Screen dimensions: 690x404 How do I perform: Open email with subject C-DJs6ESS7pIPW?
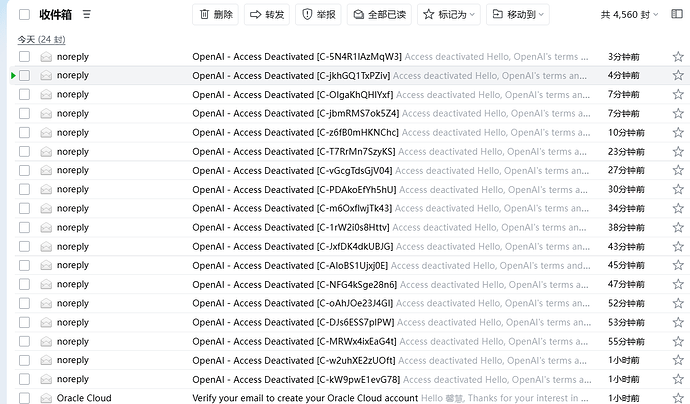point(293,323)
